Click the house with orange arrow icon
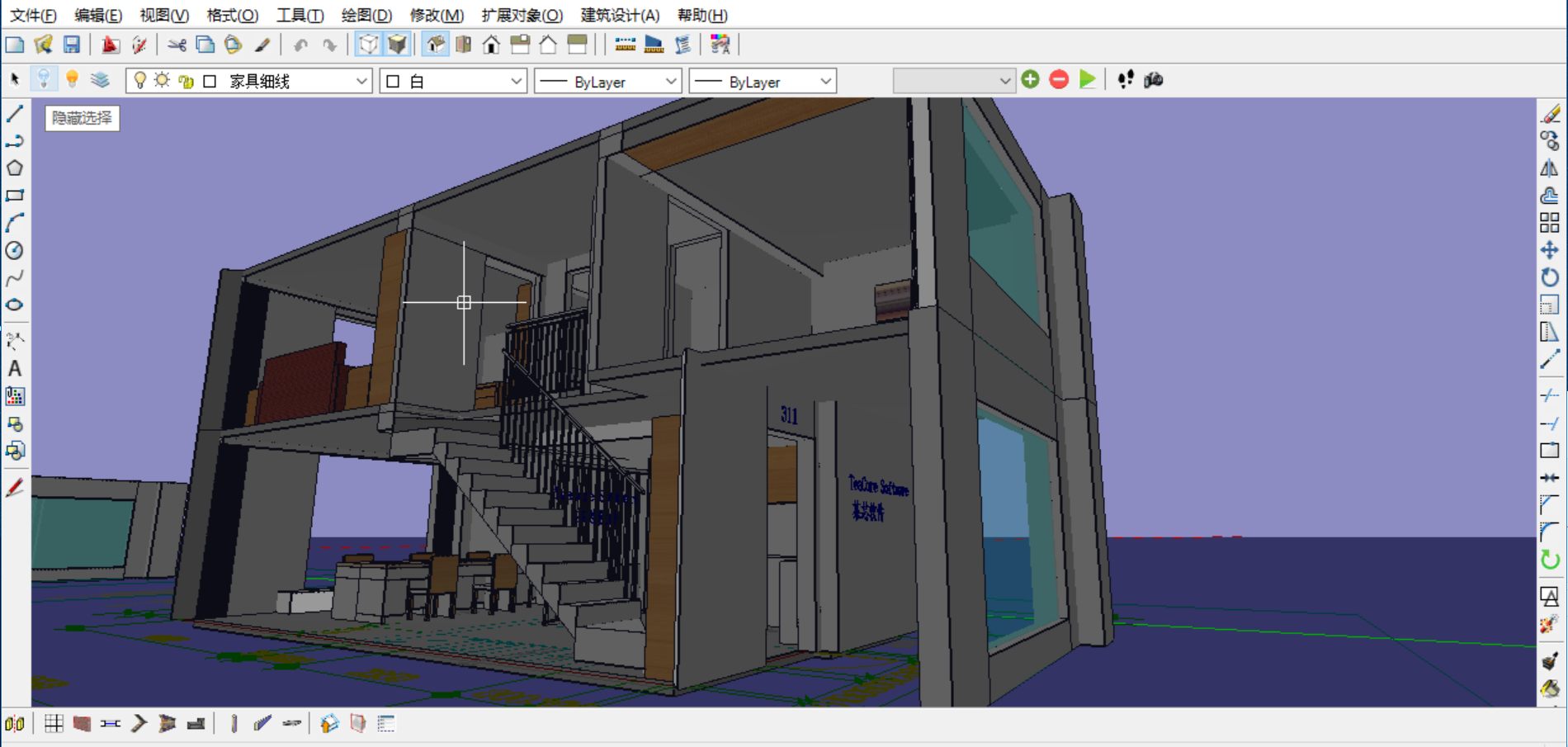 pos(329,724)
